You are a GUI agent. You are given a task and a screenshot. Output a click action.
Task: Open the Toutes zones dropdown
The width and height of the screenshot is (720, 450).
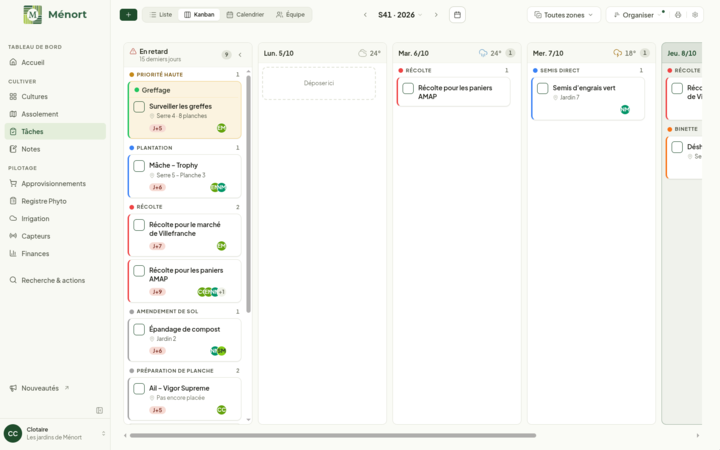pos(563,15)
